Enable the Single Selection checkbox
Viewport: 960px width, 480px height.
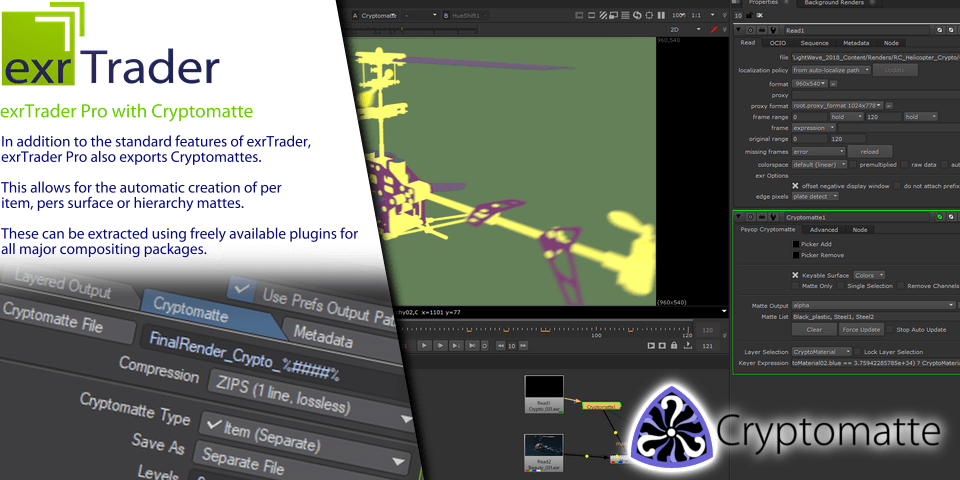tap(841, 286)
